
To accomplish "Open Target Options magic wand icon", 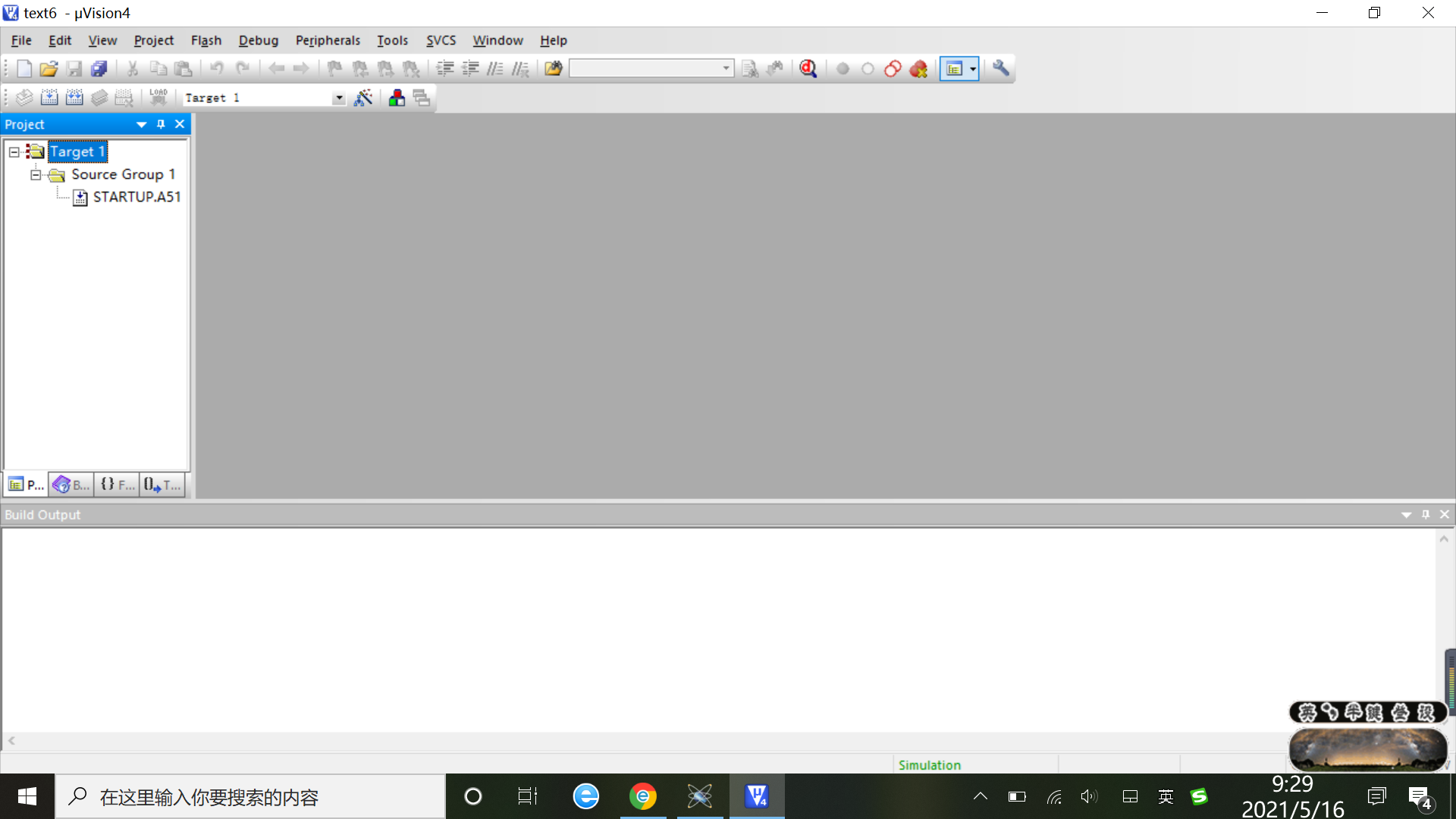I will pos(363,98).
